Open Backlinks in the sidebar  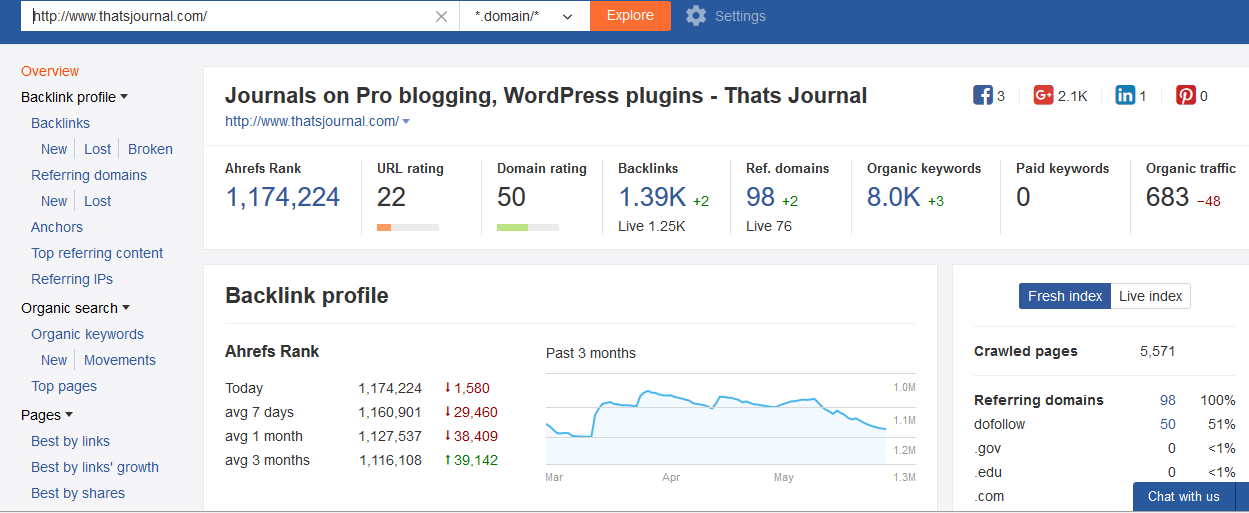[x=60, y=123]
